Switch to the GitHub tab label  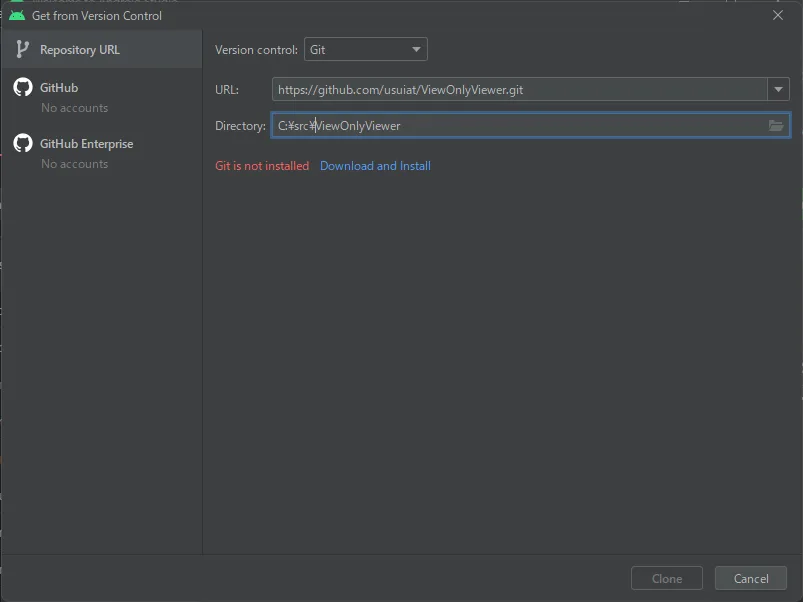[x=59, y=88]
